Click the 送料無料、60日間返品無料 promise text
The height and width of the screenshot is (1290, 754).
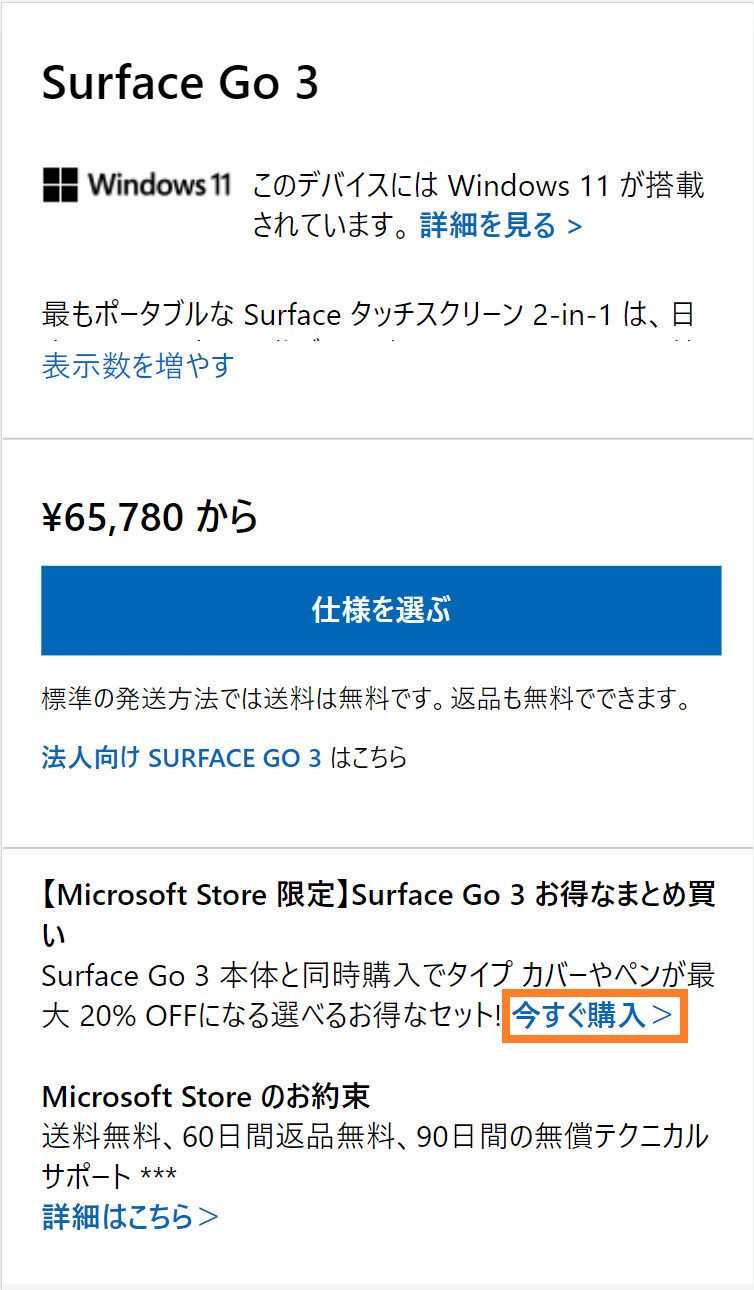375,1136
